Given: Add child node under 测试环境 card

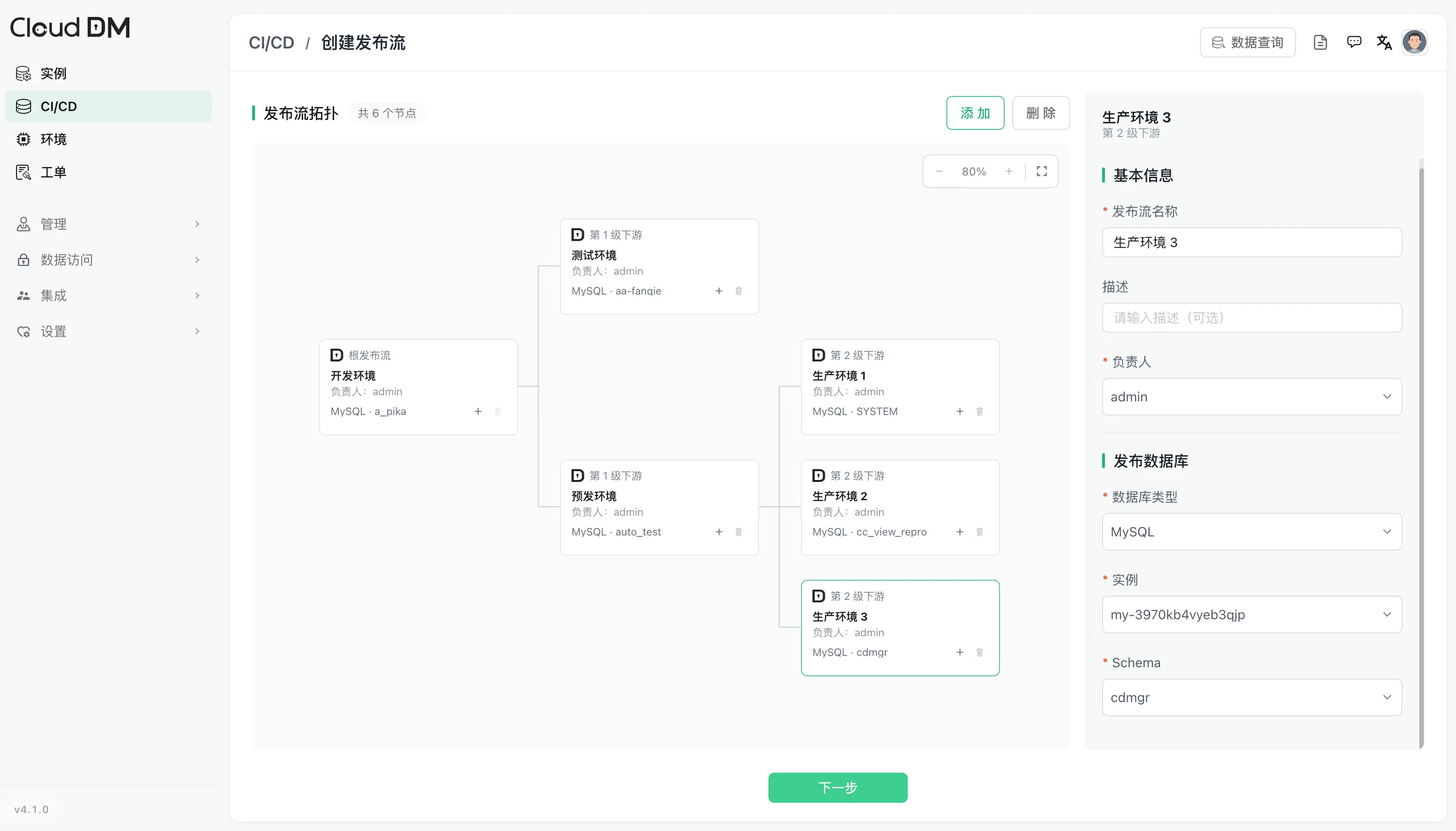Looking at the screenshot, I should 719,291.
